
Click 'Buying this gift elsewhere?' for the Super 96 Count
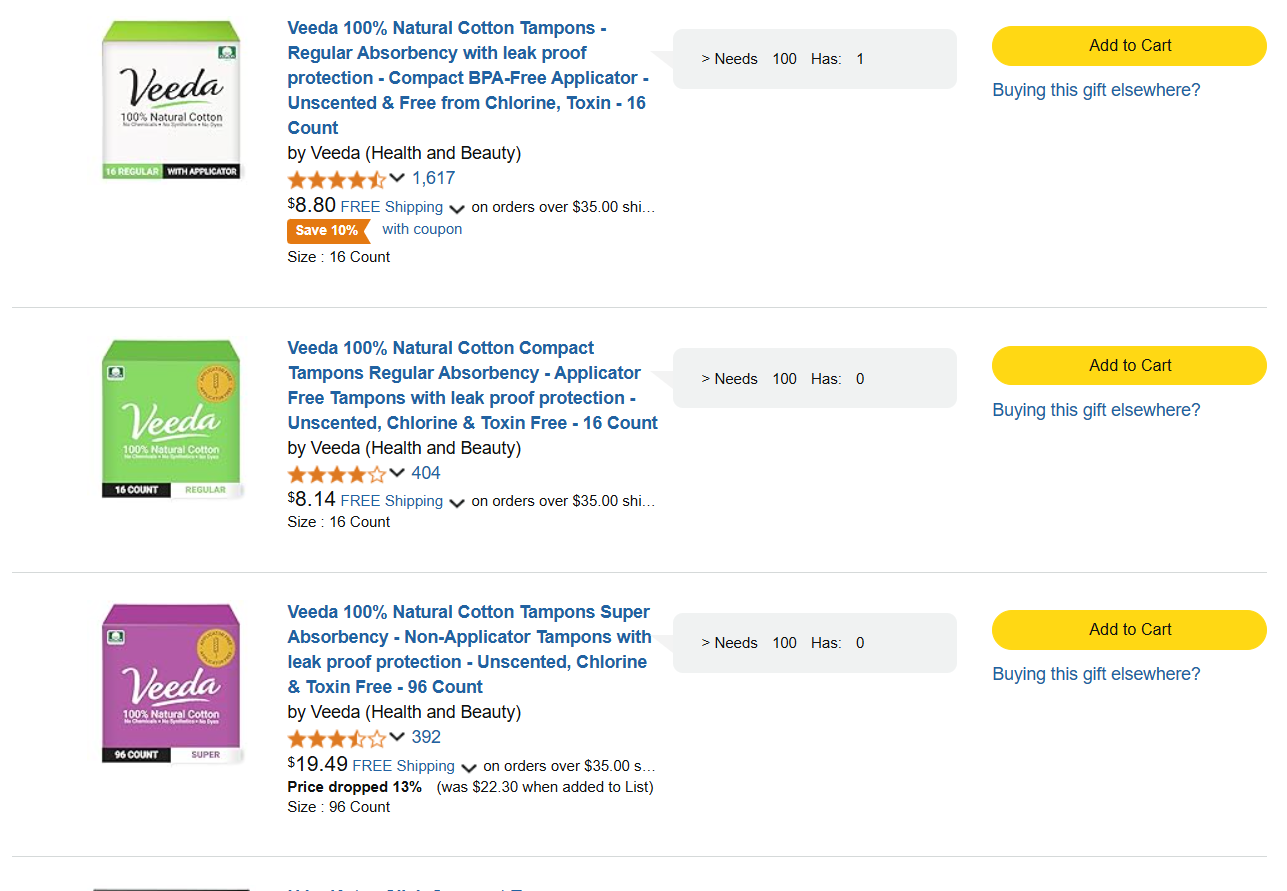point(1096,674)
